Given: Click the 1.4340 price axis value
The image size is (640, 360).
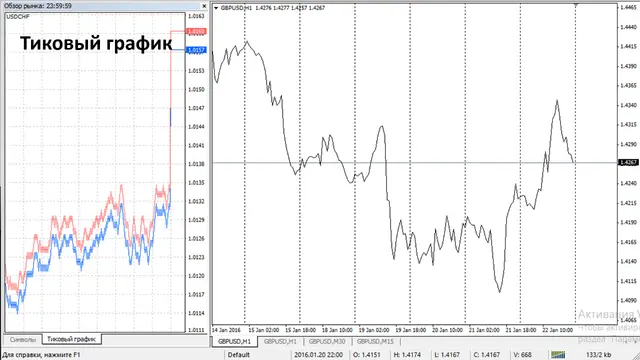Looking at the screenshot, I should pyautogui.click(x=628, y=105).
